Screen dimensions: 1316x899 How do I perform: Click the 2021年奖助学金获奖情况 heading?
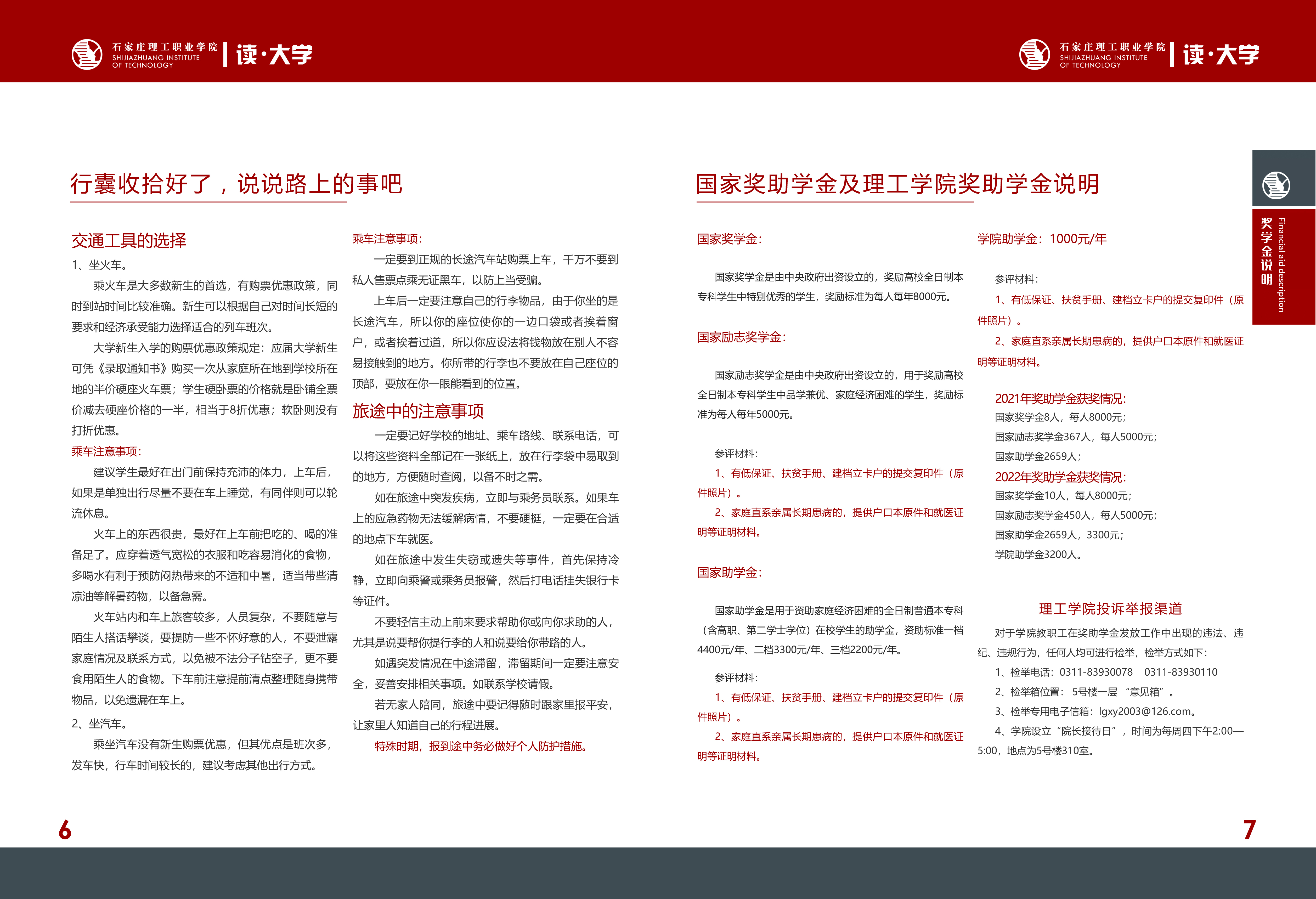1060,399
